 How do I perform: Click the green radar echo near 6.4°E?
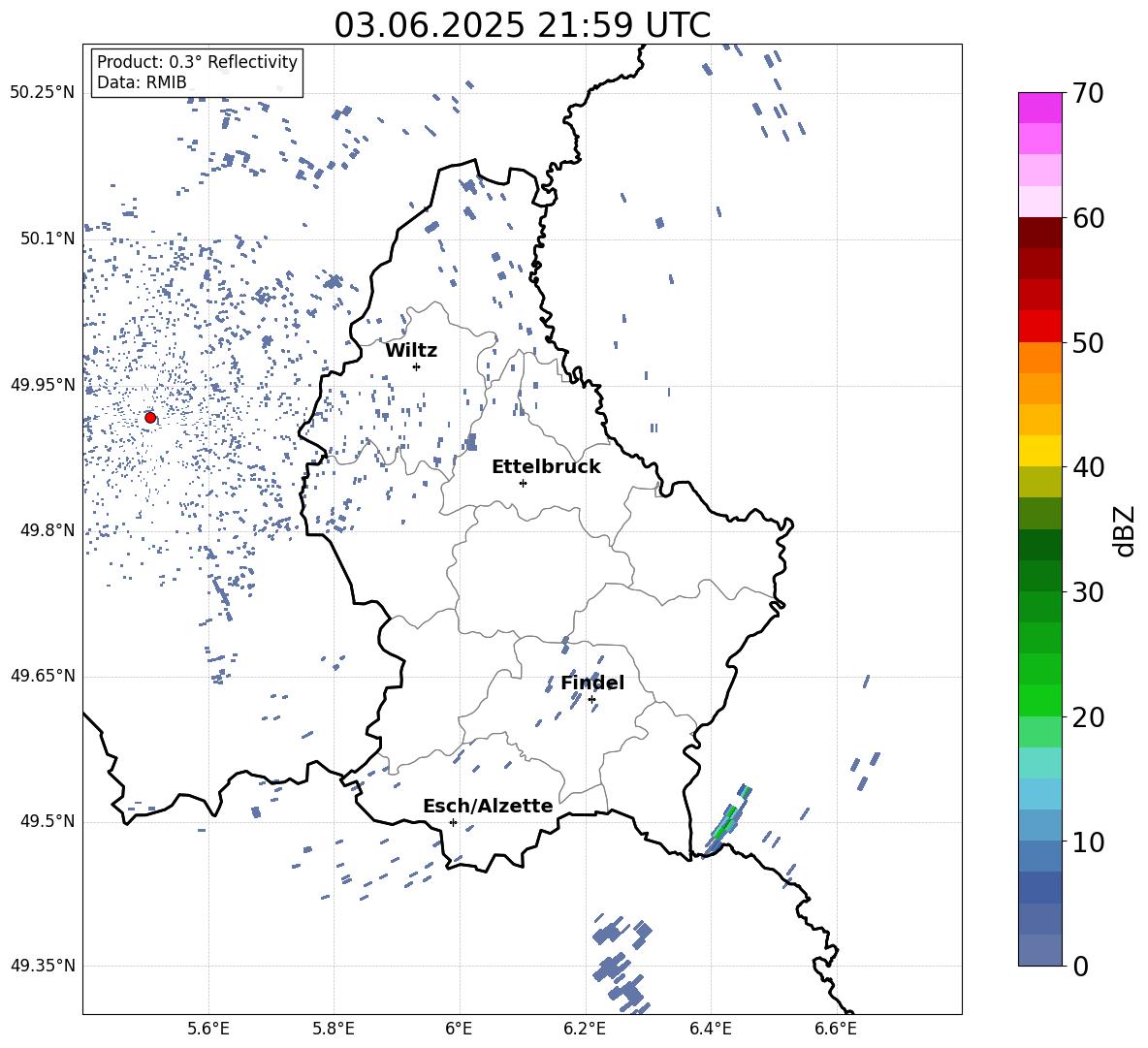pos(726,821)
